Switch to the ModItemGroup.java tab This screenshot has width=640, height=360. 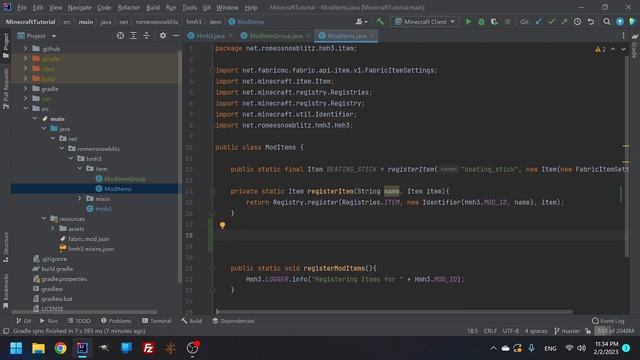(276, 36)
